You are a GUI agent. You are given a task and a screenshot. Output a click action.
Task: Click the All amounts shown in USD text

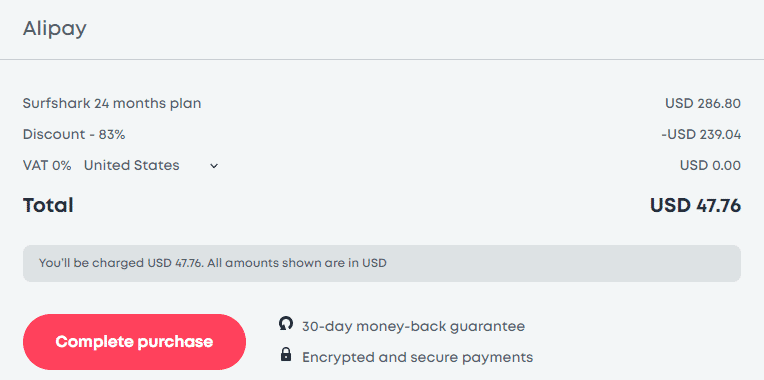[298, 263]
